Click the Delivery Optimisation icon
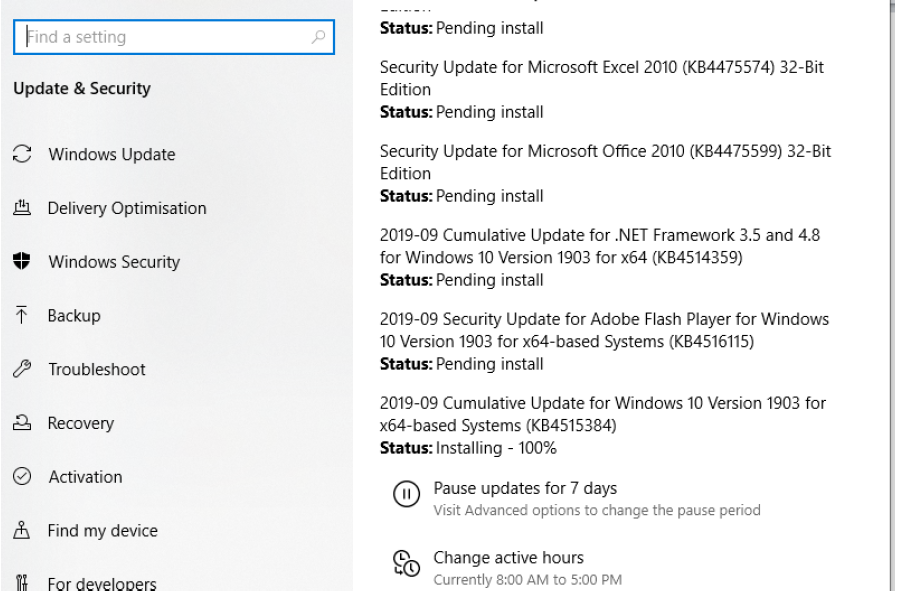This screenshot has width=897, height=592. pyautogui.click(x=22, y=208)
